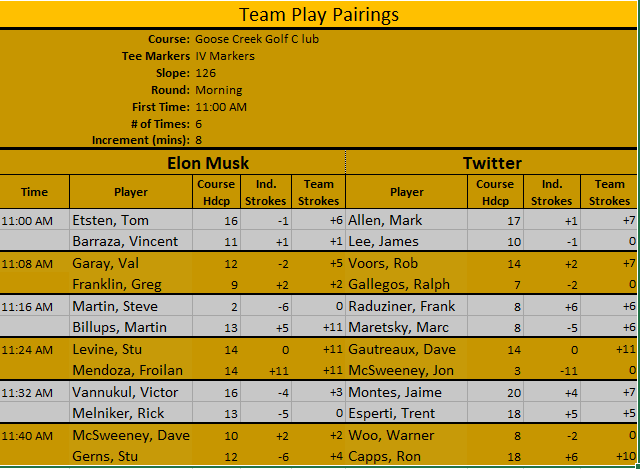
Task: Click the Round value Morning
Action: 219,90
